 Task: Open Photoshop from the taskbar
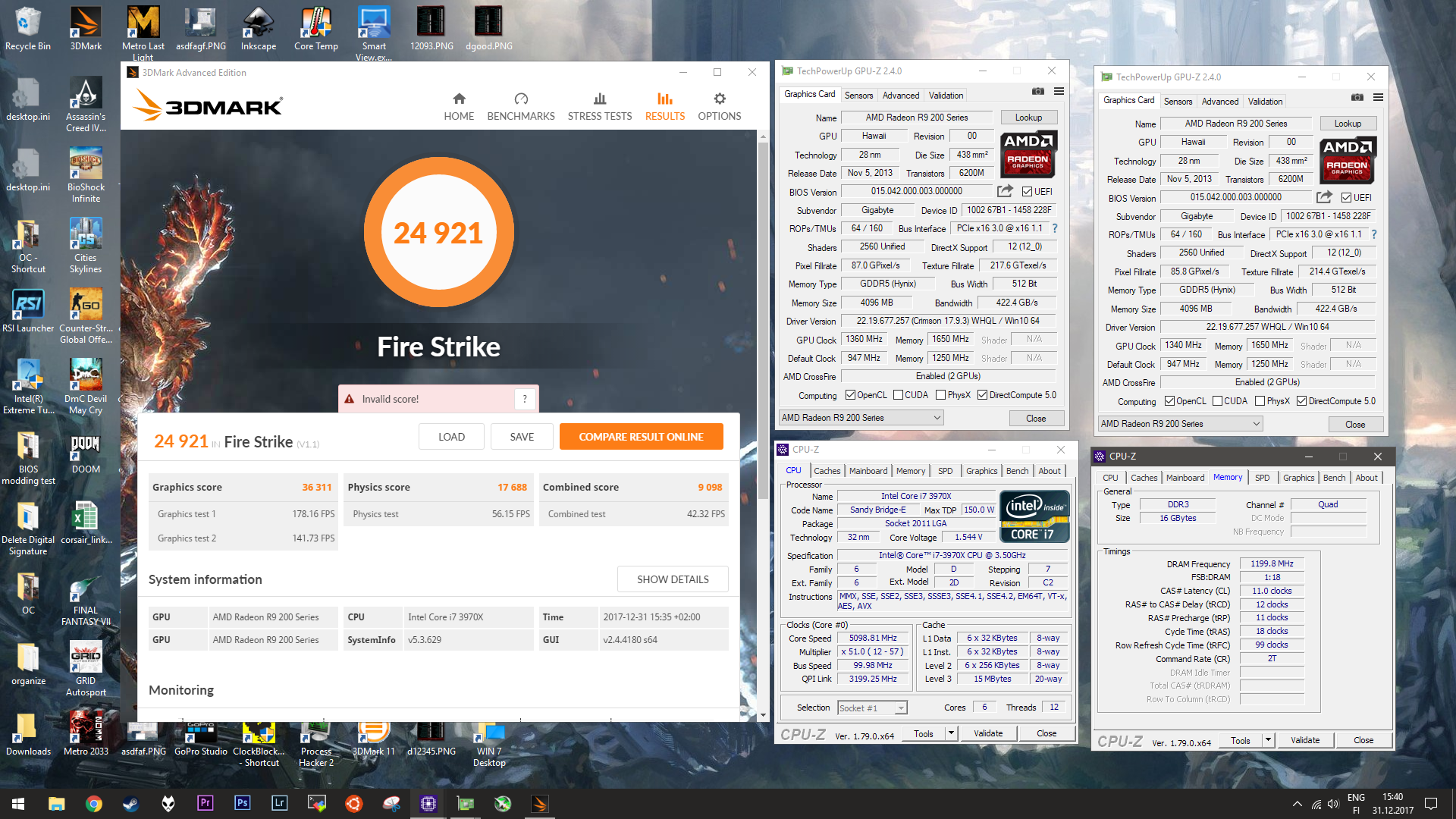[x=243, y=804]
